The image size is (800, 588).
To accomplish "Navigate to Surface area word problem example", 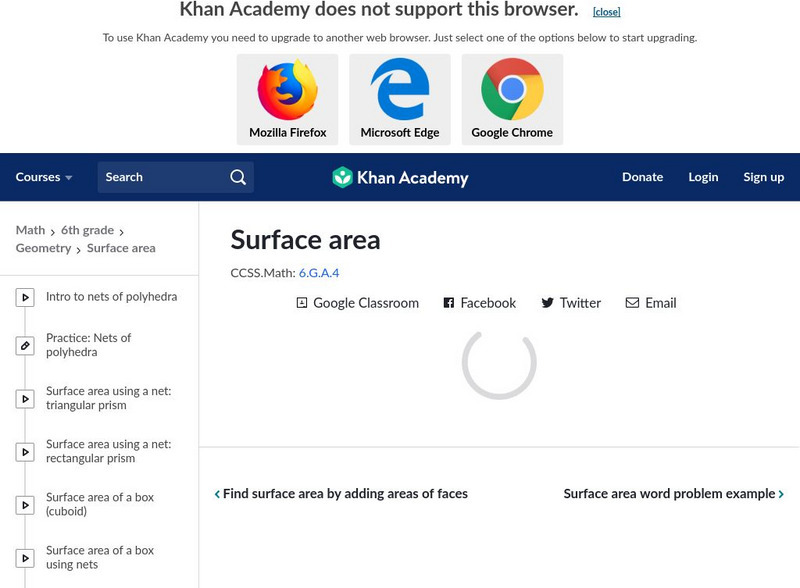I will coord(668,493).
